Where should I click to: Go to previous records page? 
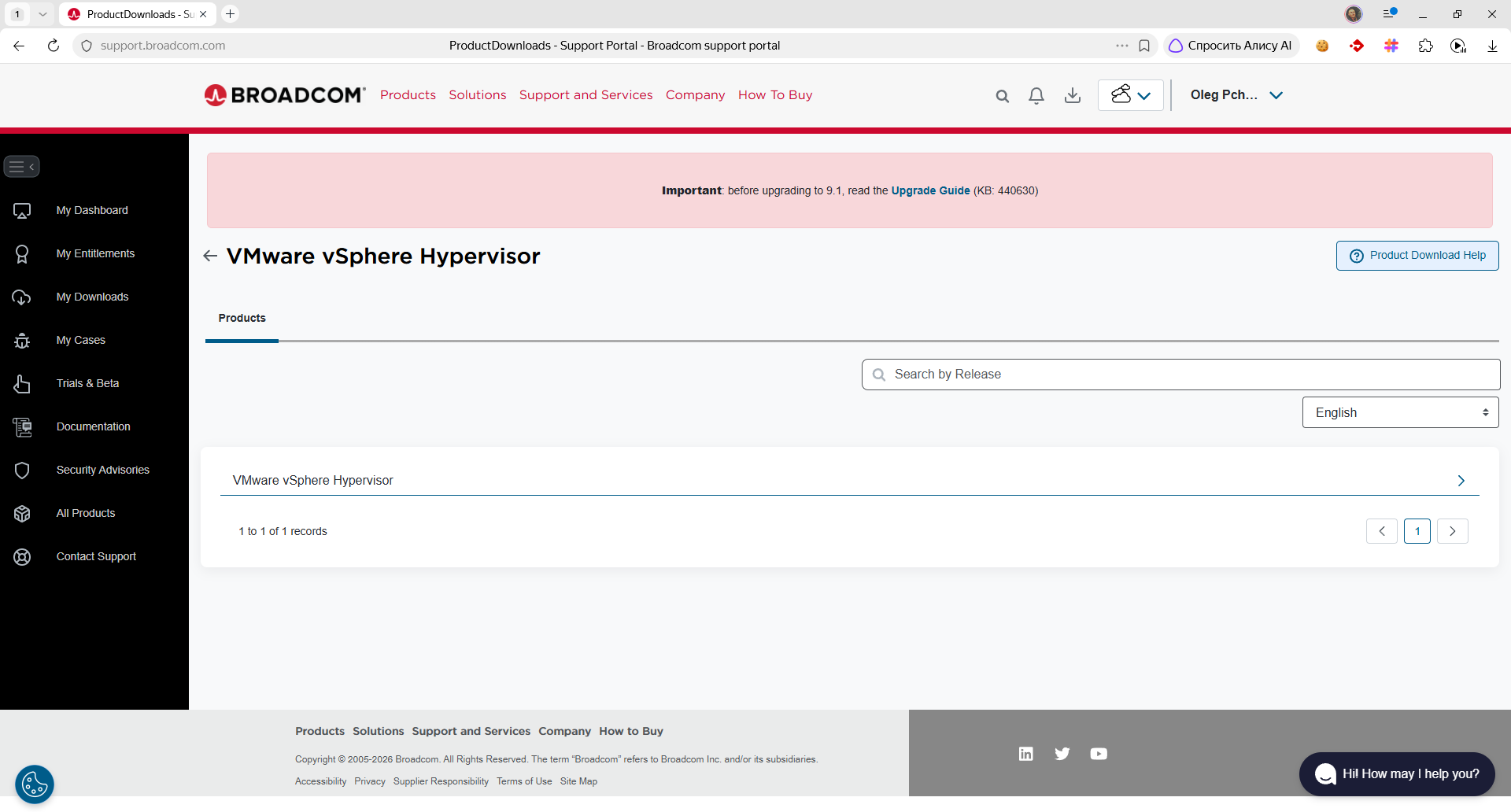1381,531
